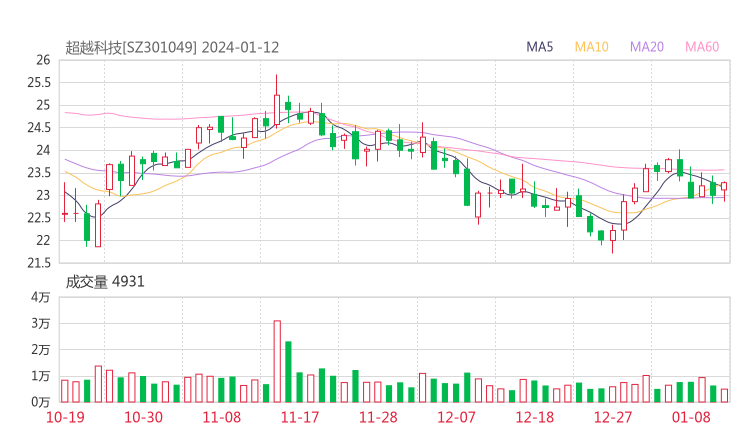Viewport: 740px width, 440px height.
Task: Click the MA60 legend label
Action: (702, 47)
